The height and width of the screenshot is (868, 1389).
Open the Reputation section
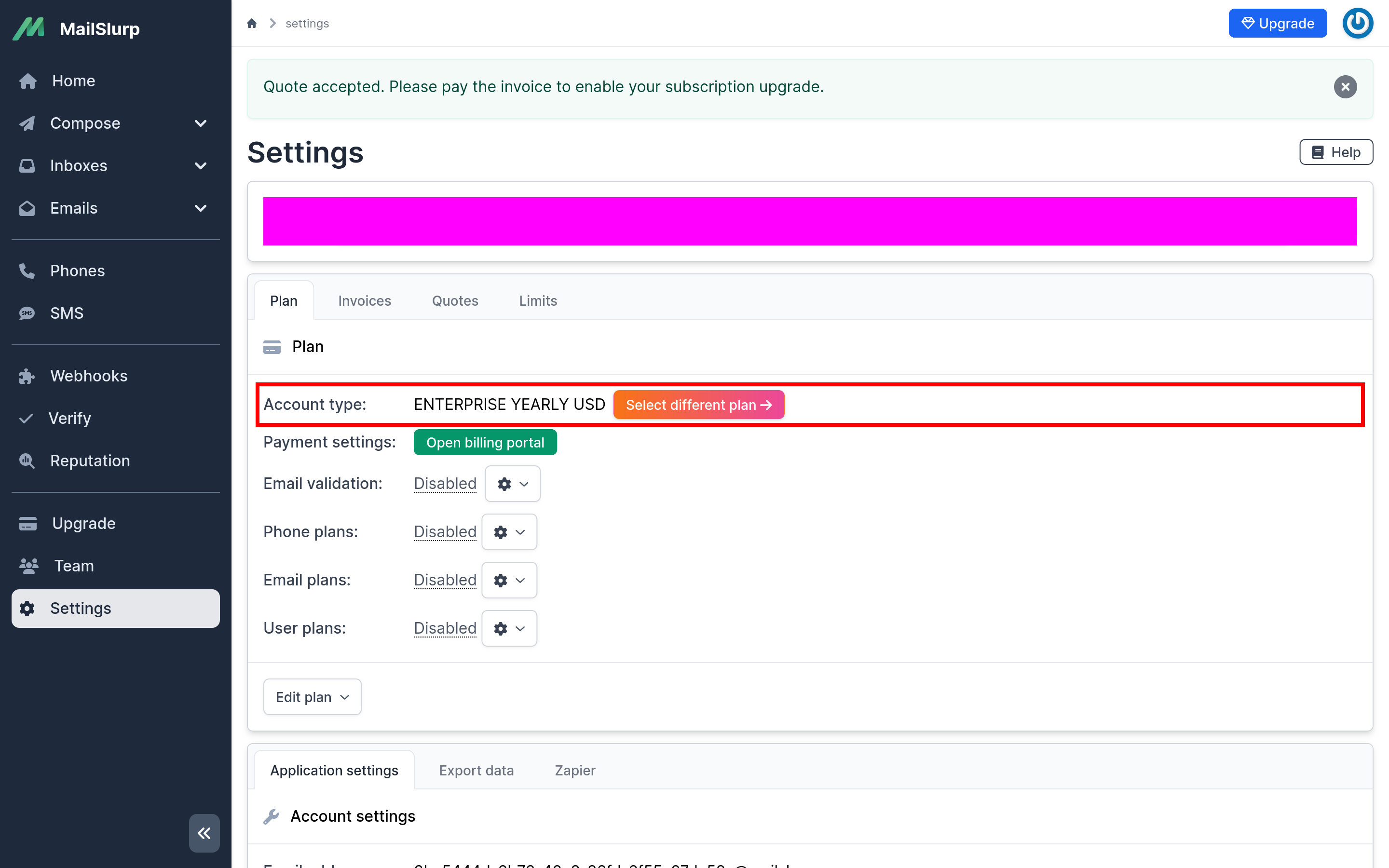coord(115,461)
